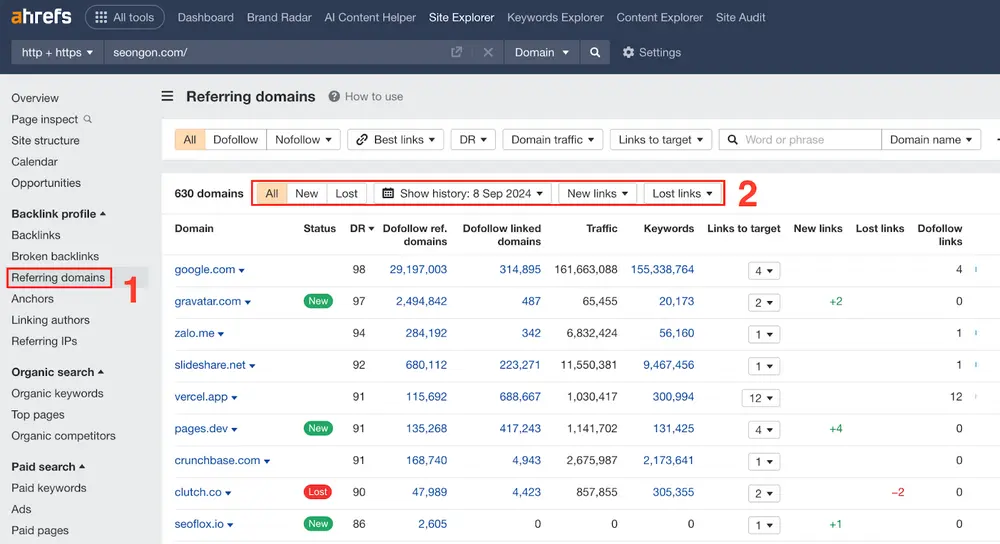
Task: Open the Best links dropdown
Action: pyautogui.click(x=395, y=140)
